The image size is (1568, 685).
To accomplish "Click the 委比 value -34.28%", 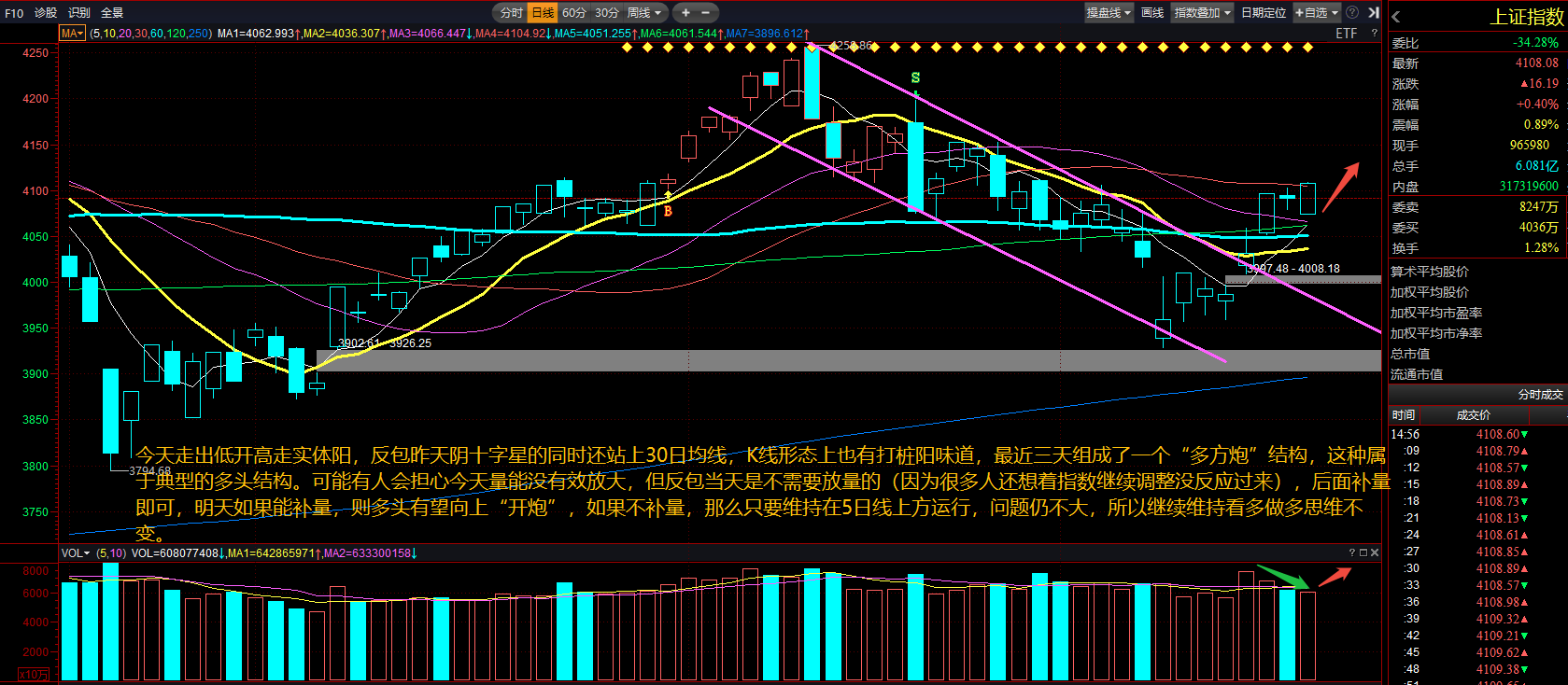I will pos(1535,42).
